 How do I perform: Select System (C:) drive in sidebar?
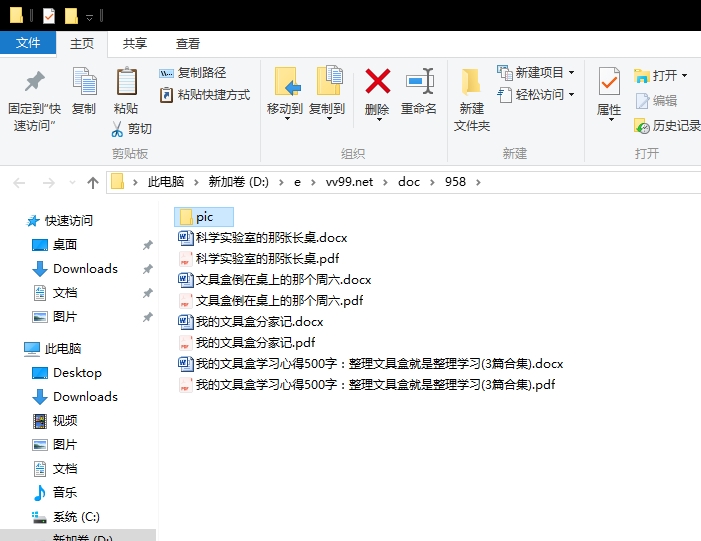click(66, 517)
